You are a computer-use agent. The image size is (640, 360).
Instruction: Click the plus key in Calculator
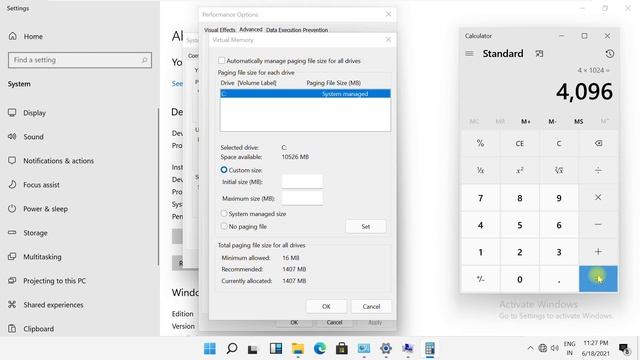point(598,252)
